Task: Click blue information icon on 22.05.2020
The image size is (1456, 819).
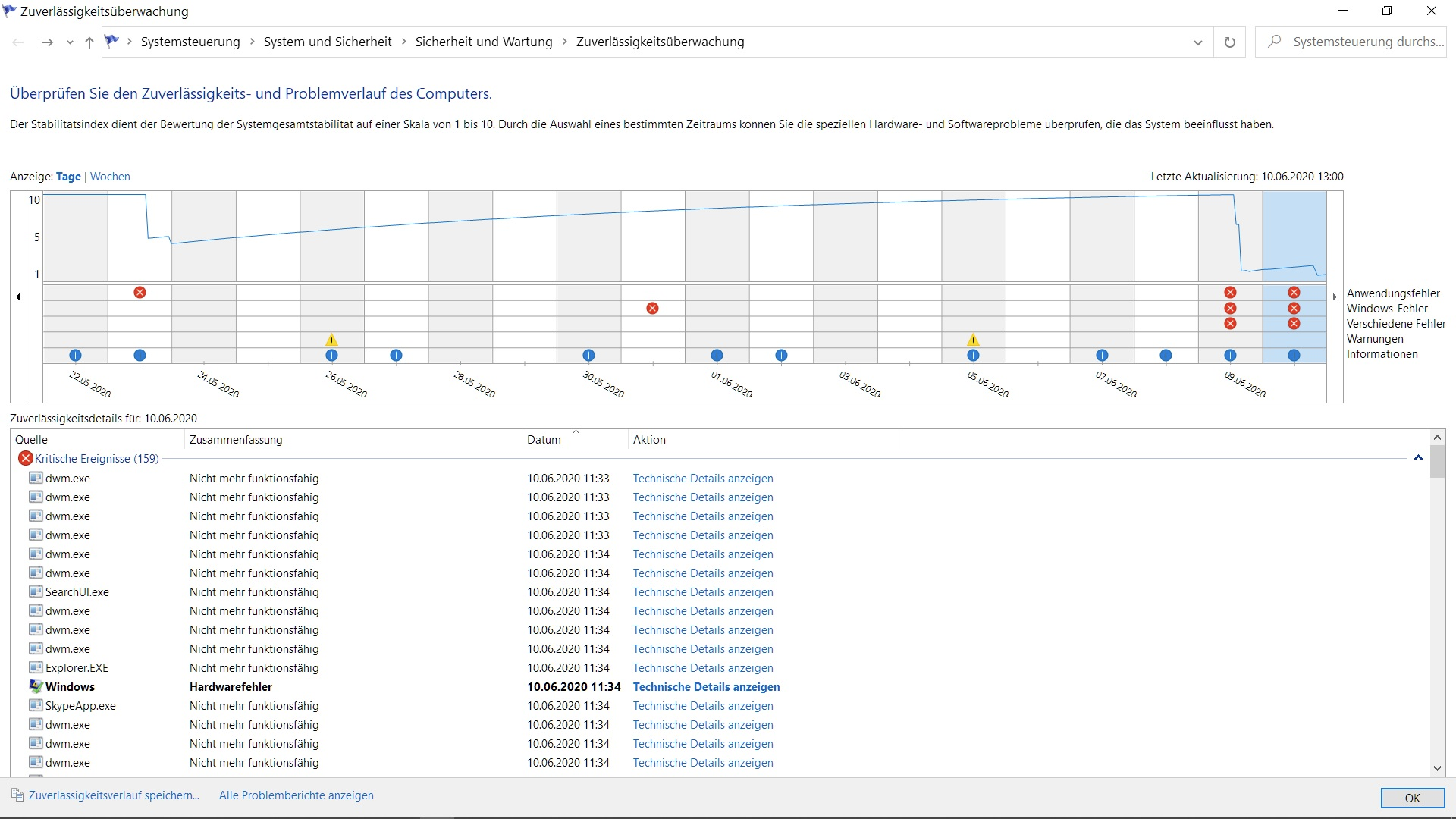Action: [x=75, y=355]
